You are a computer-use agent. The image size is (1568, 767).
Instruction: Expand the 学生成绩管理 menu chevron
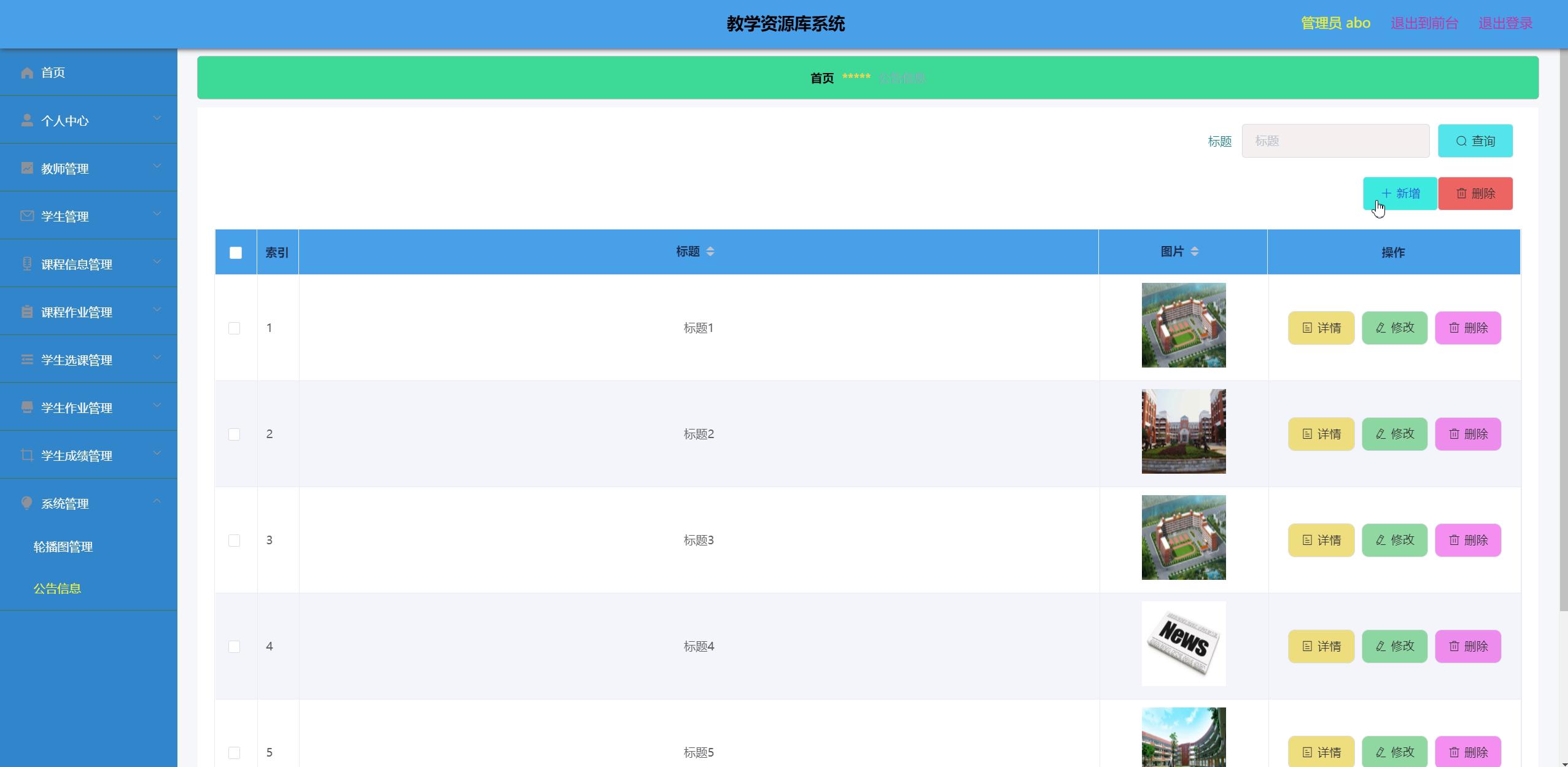(157, 453)
